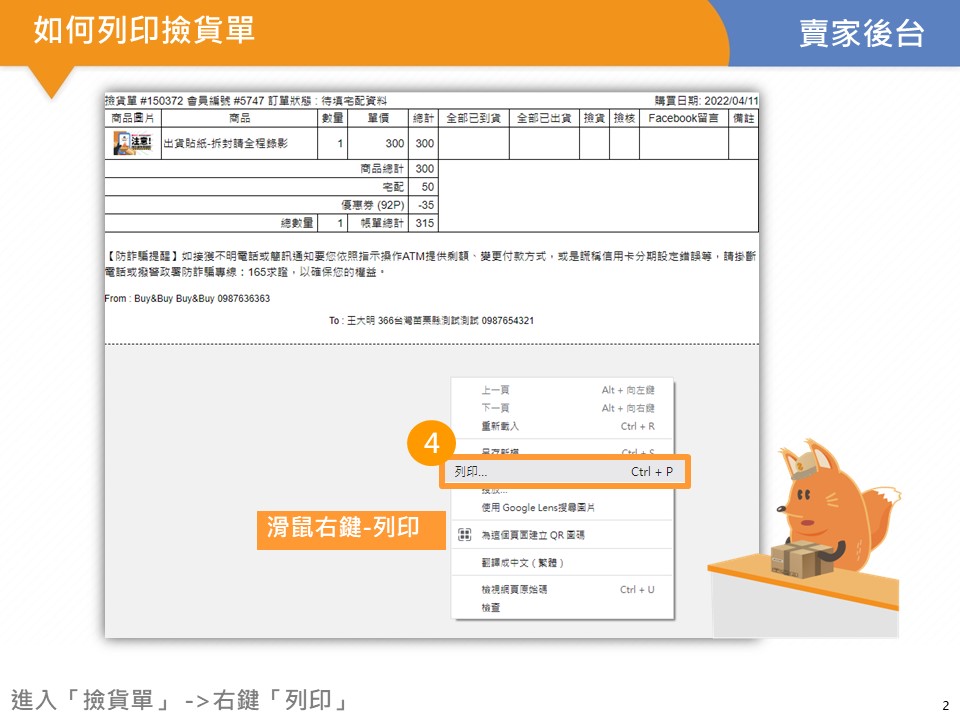Click the Facebook留言 column header

(683, 118)
